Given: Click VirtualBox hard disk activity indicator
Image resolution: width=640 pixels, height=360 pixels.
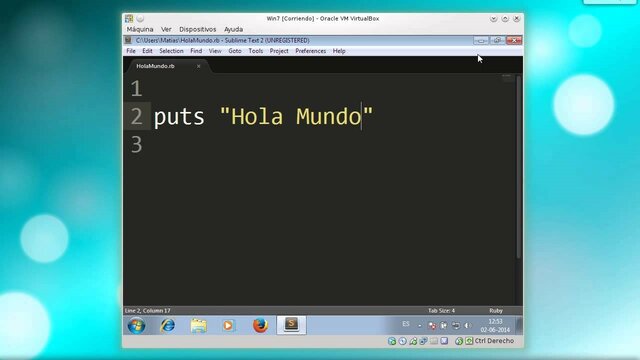Looking at the screenshot, I should [x=392, y=341].
